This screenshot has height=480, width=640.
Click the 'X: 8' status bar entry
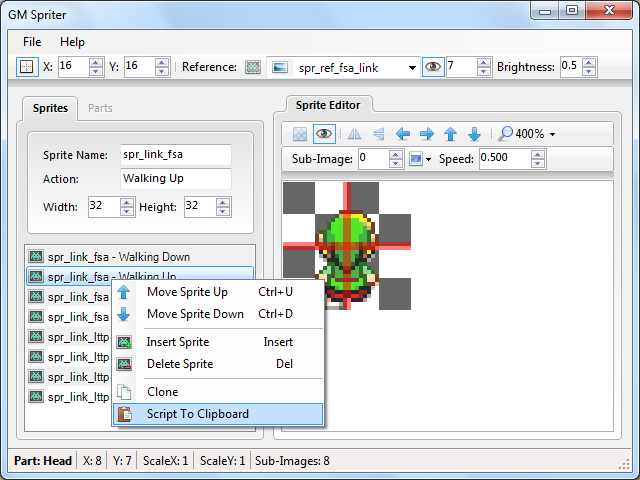click(x=92, y=461)
